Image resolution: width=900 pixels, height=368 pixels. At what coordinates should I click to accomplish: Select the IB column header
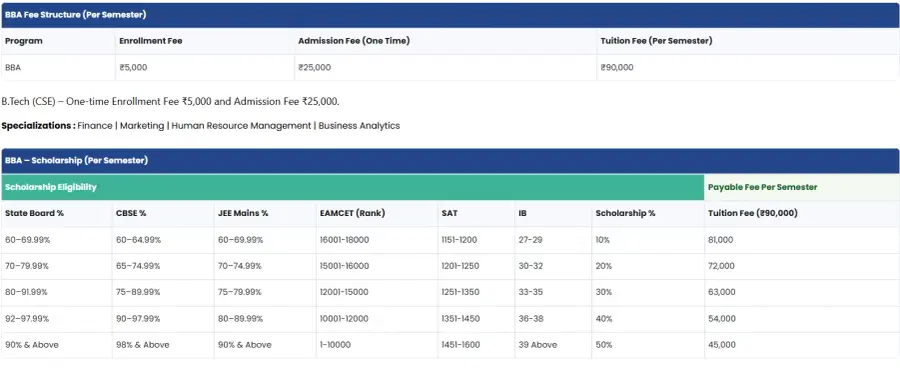553,213
